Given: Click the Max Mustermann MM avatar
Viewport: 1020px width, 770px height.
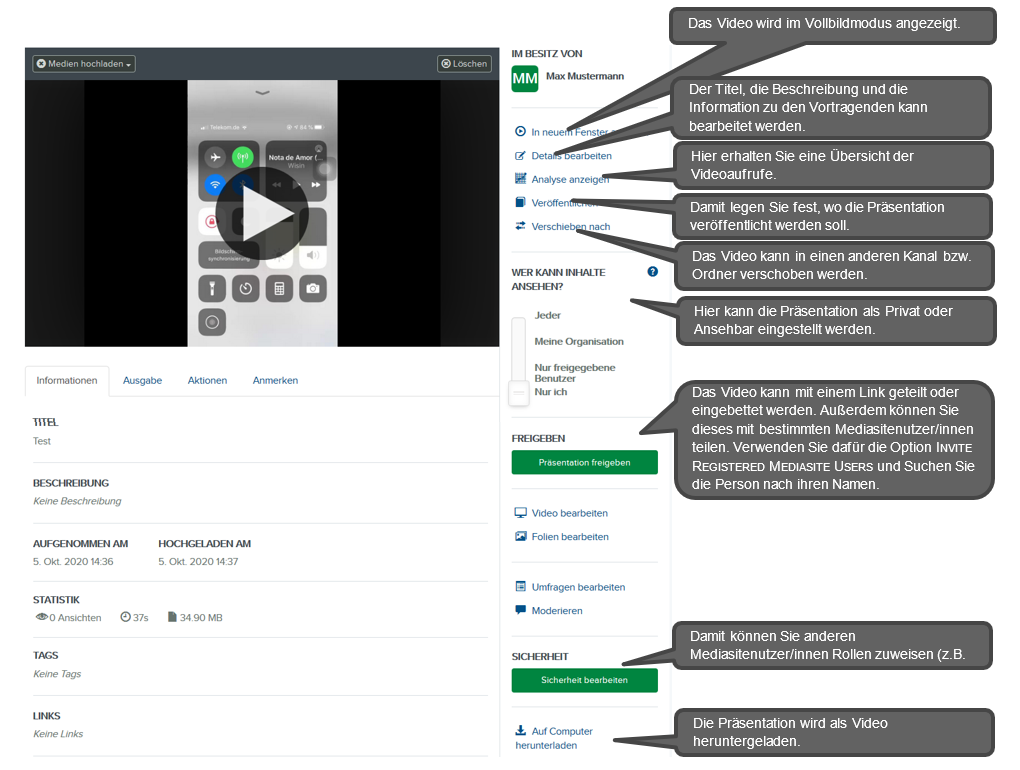Looking at the screenshot, I should coord(525,79).
